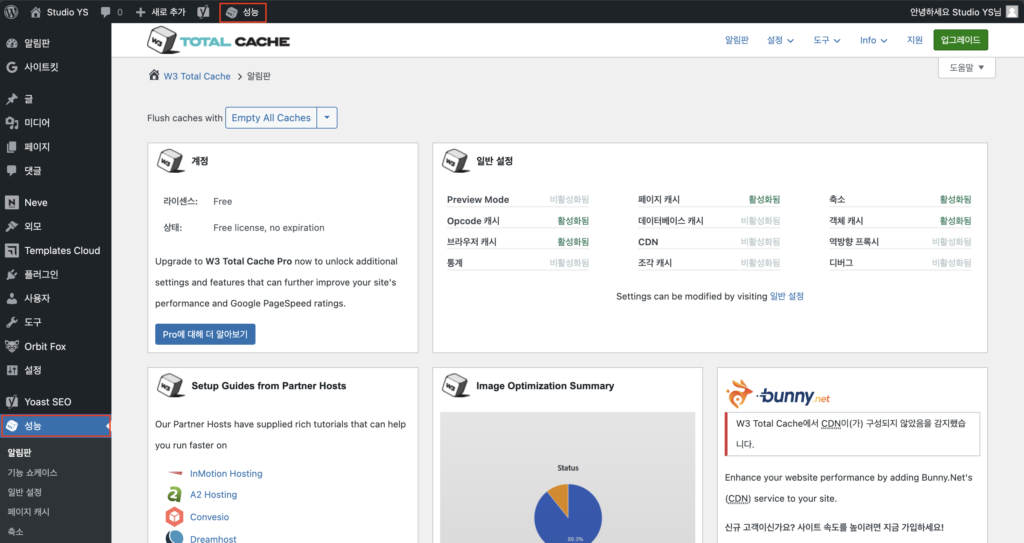This screenshot has width=1024, height=543.
Task: Go to Studio YS site home
Action: pos(59,12)
